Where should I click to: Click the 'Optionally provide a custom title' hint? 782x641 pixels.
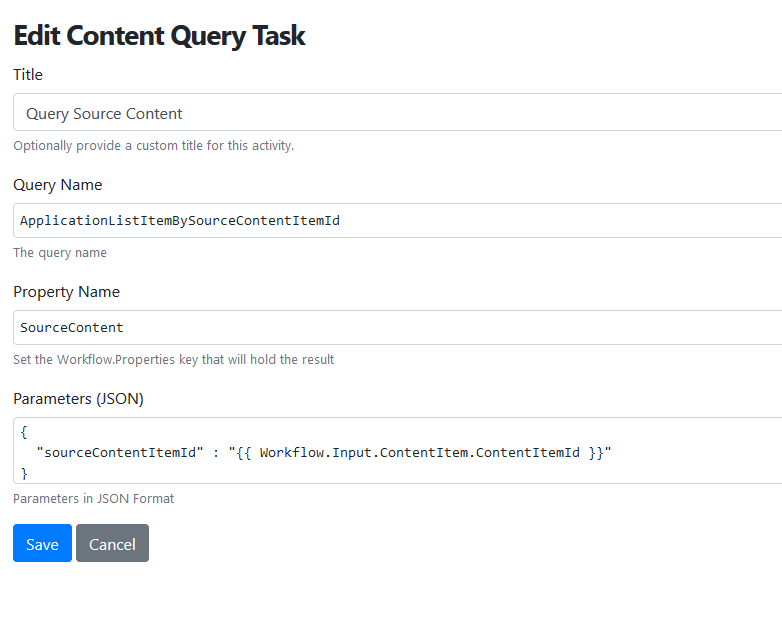pos(154,146)
